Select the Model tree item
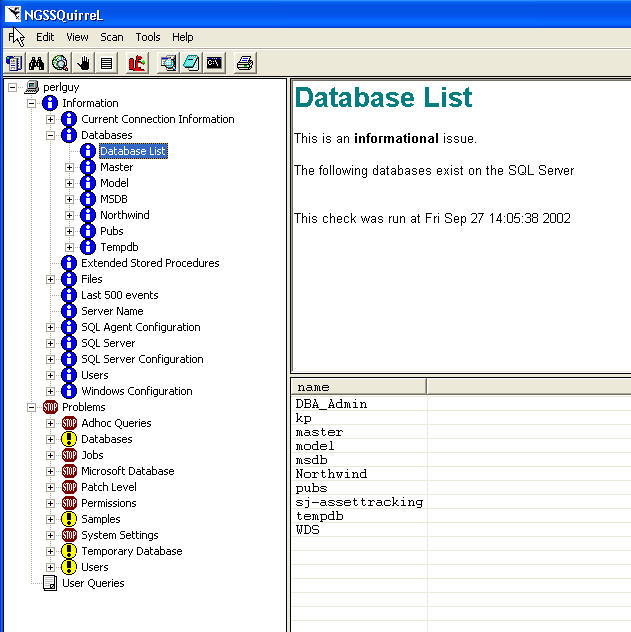Screen dimensions: 631x632 [114, 183]
